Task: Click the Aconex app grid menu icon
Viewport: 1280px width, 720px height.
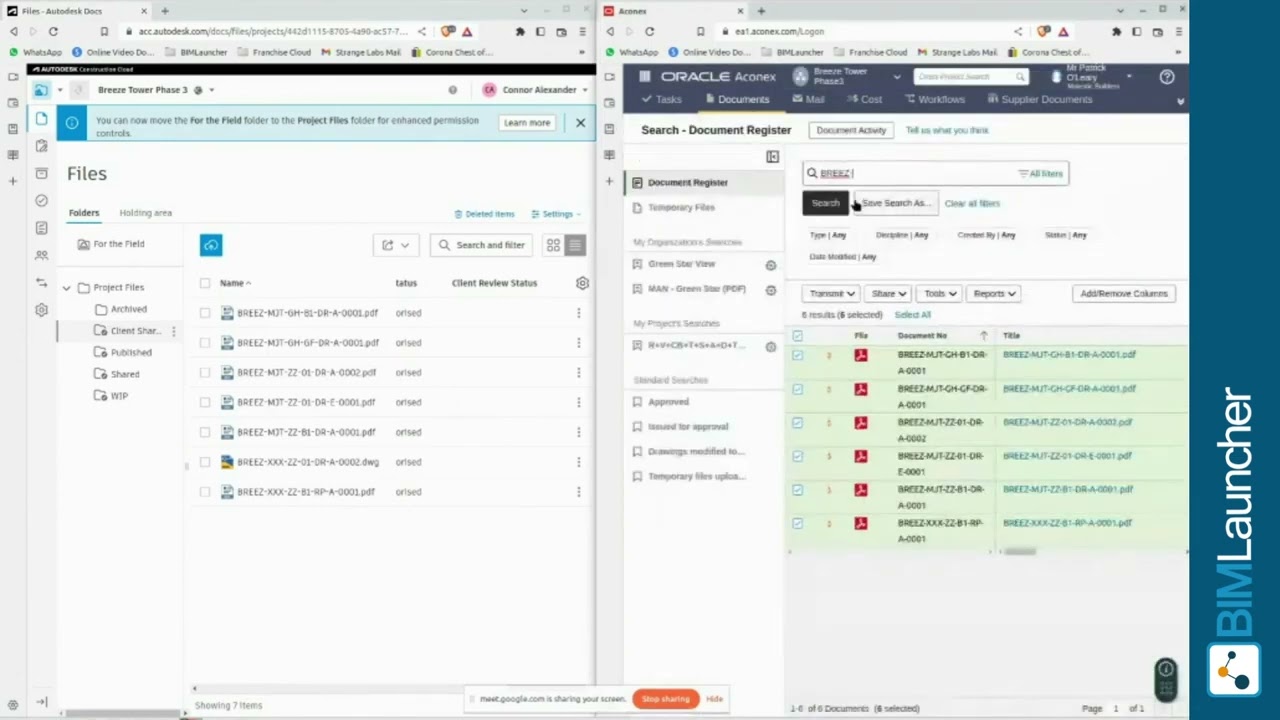Action: pos(645,76)
